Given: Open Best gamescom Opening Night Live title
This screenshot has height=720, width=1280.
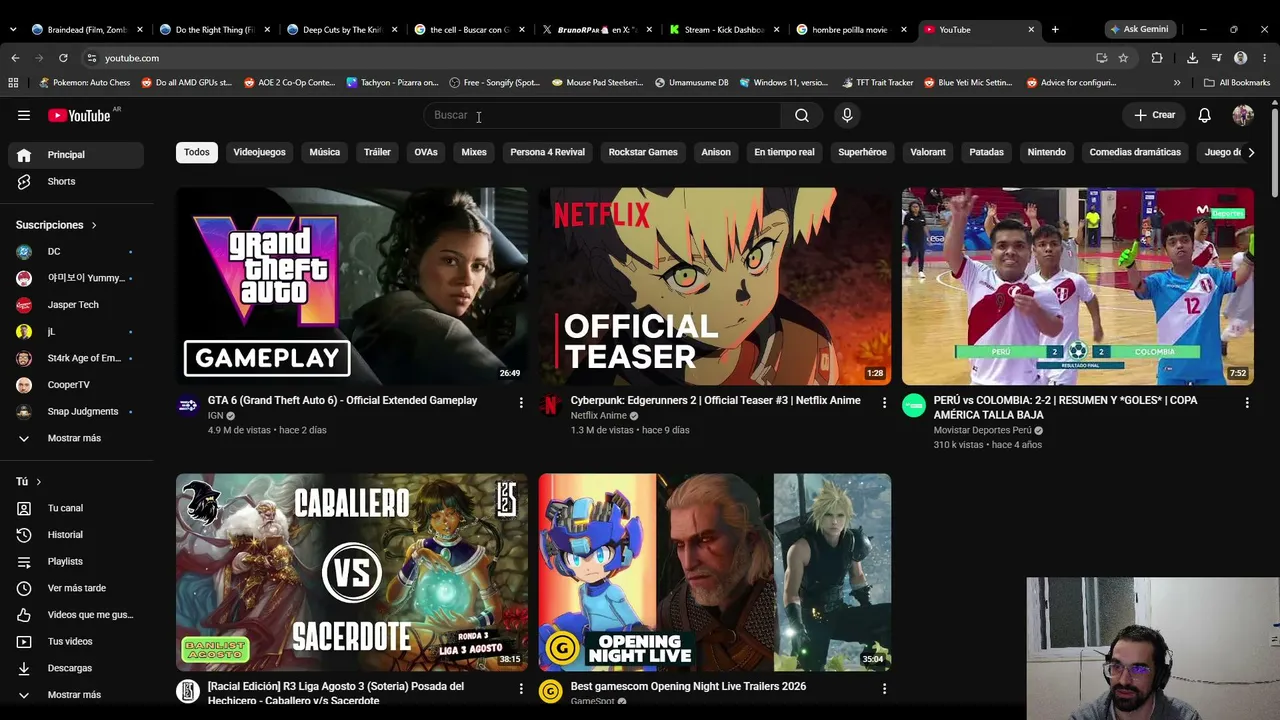Looking at the screenshot, I should [x=688, y=686].
